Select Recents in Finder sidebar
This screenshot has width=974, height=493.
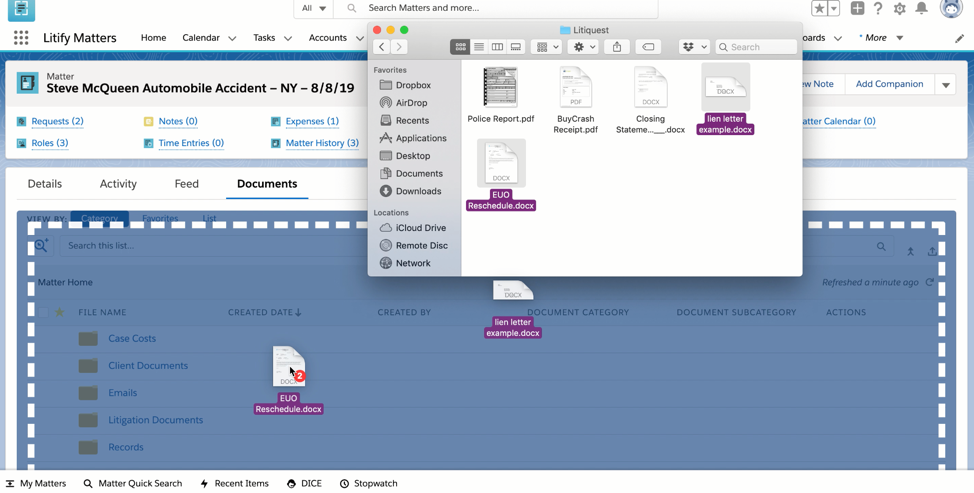pos(412,120)
